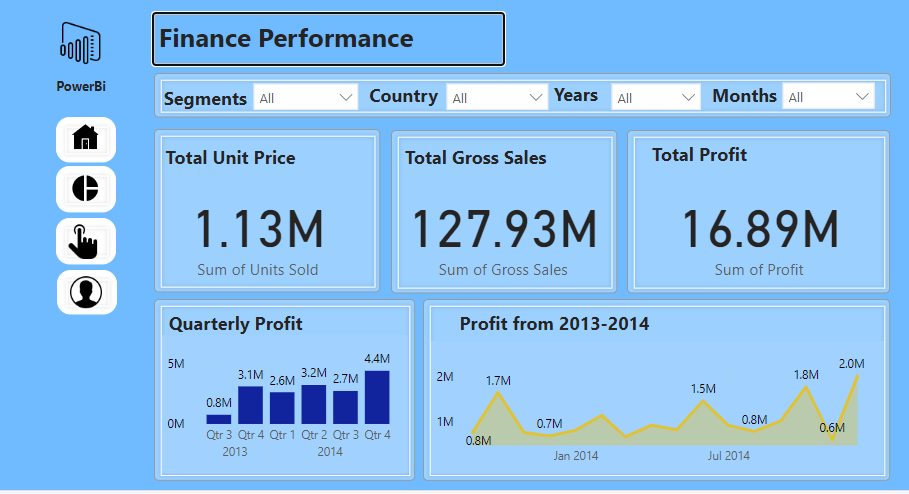Go to the Home page icon
The width and height of the screenshot is (909, 494).
coord(86,138)
